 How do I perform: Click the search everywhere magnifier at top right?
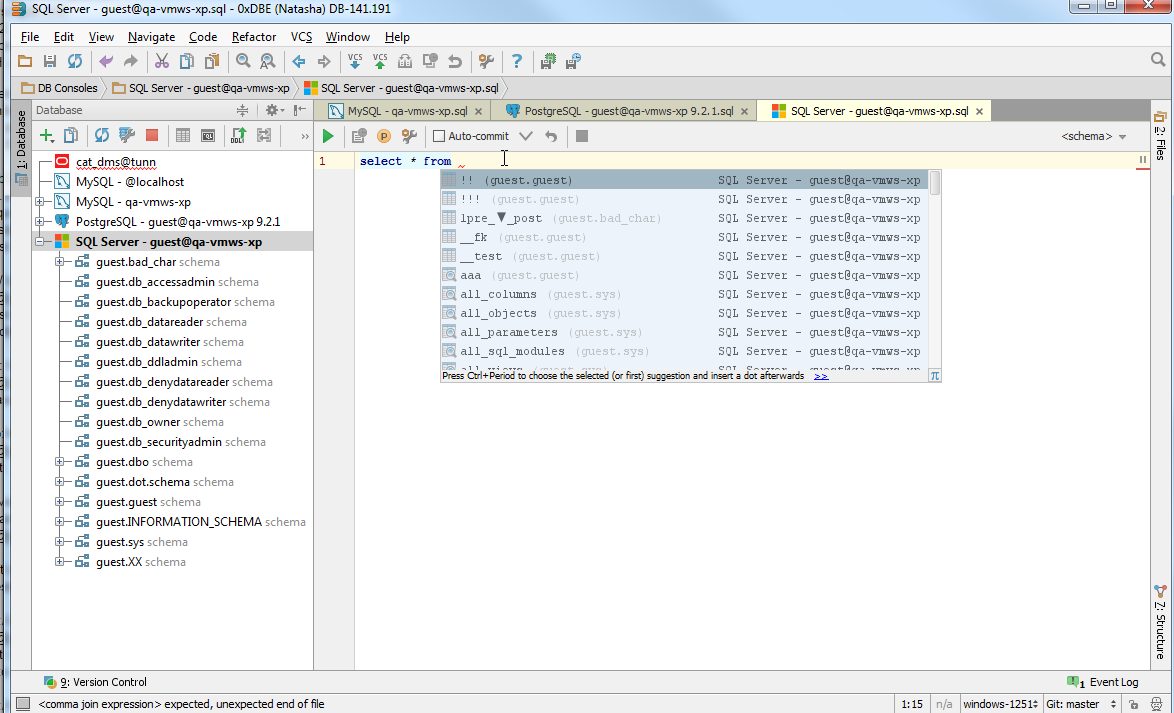point(1158,59)
